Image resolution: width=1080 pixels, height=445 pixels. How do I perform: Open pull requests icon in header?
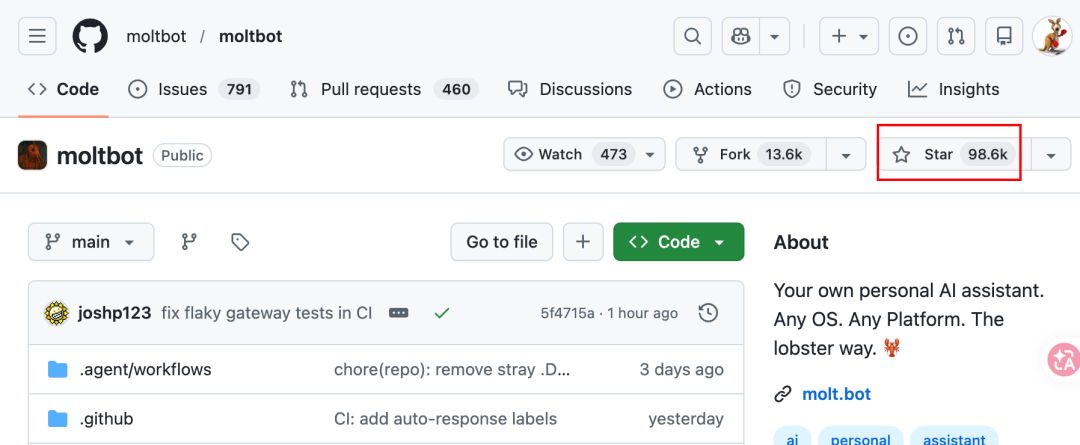(956, 37)
